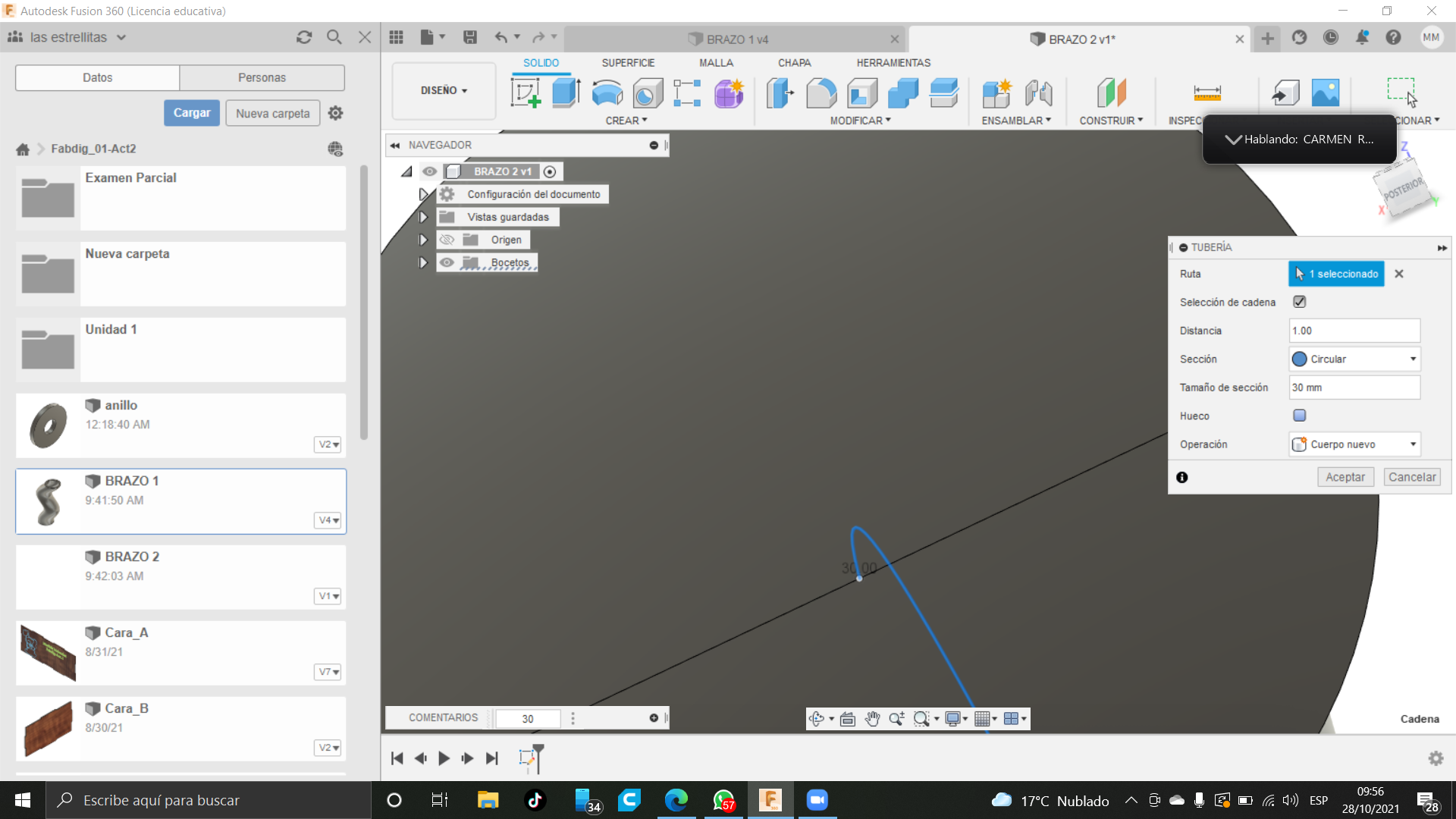Screen dimensions: 1456x819
Task: Switch to the MALLA tab
Action: coord(716,63)
